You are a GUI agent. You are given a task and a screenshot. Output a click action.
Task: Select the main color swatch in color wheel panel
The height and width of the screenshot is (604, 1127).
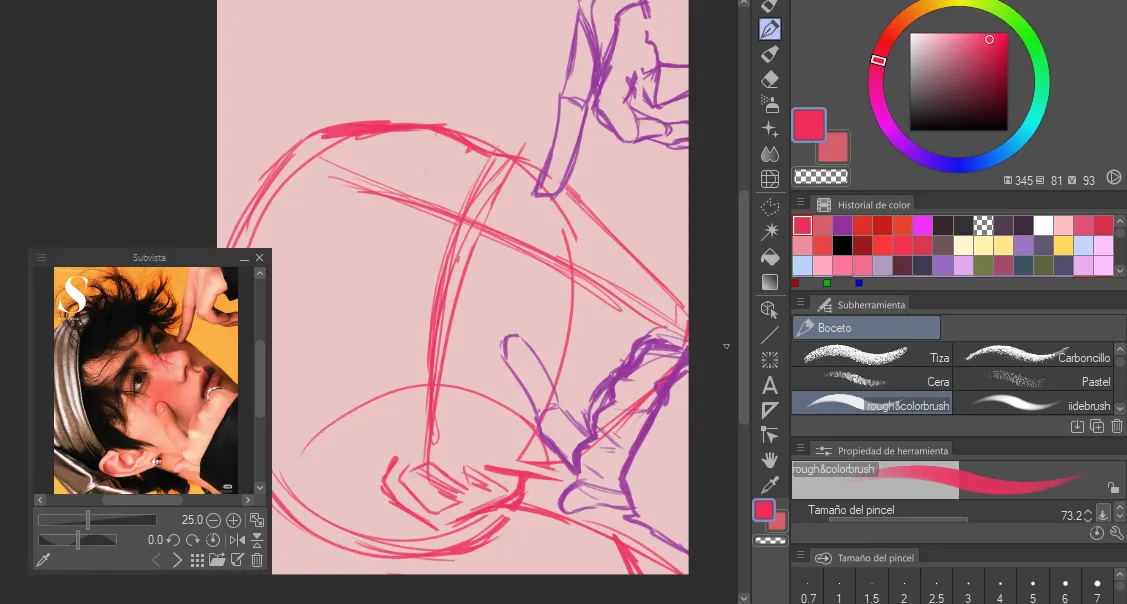809,124
